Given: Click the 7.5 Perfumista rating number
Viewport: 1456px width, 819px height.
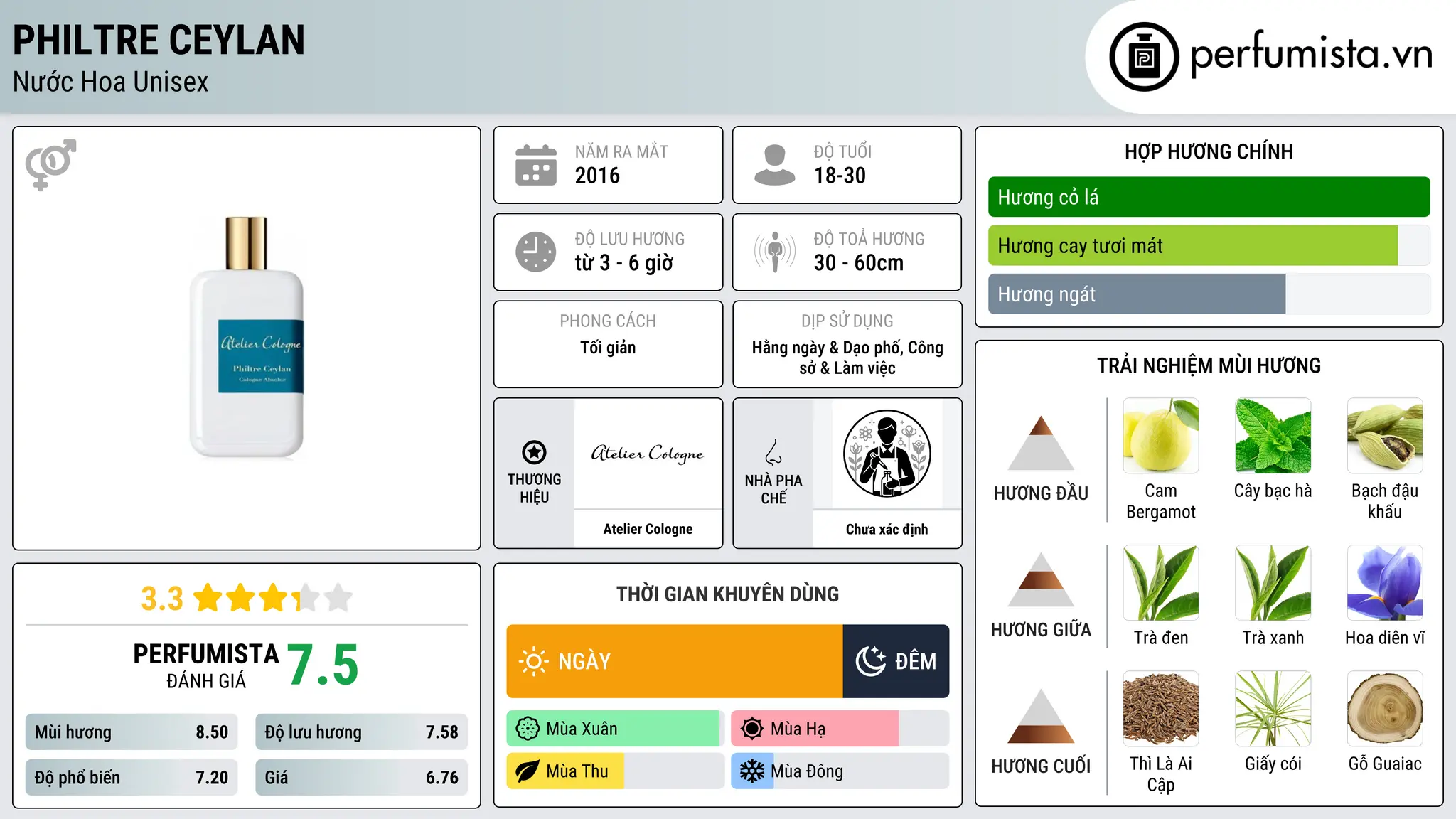Looking at the screenshot, I should click(x=323, y=665).
